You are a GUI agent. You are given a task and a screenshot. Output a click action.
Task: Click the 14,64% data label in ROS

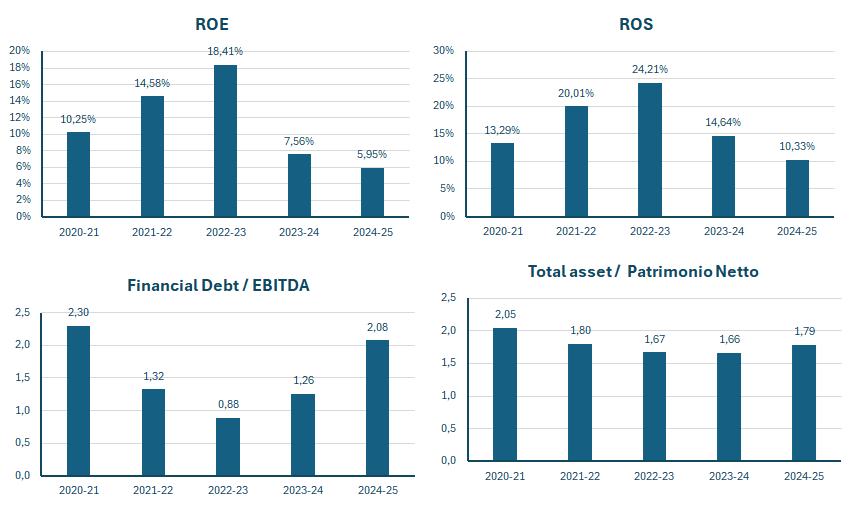coord(723,122)
